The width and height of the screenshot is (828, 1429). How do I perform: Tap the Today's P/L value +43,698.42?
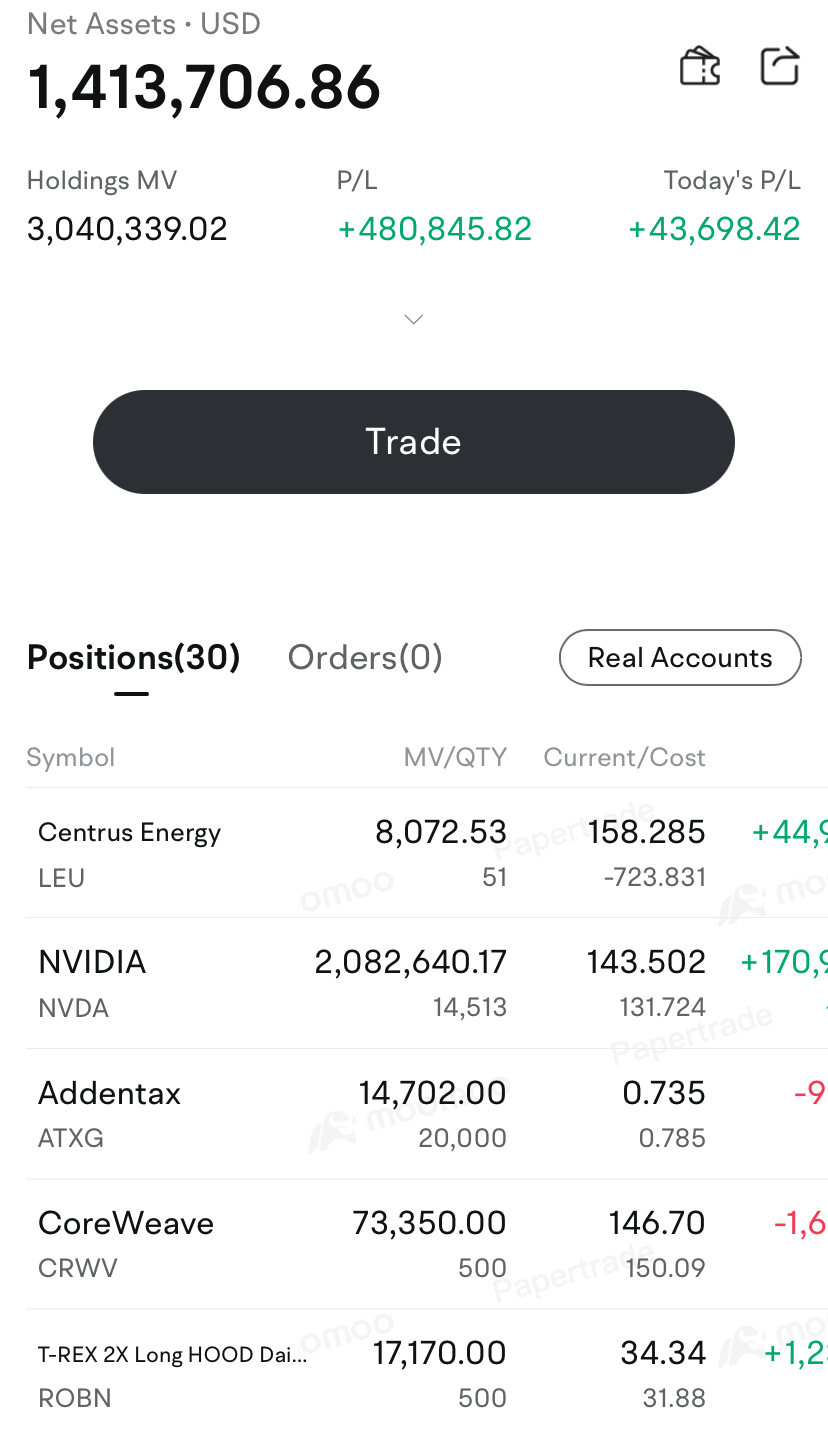click(714, 229)
